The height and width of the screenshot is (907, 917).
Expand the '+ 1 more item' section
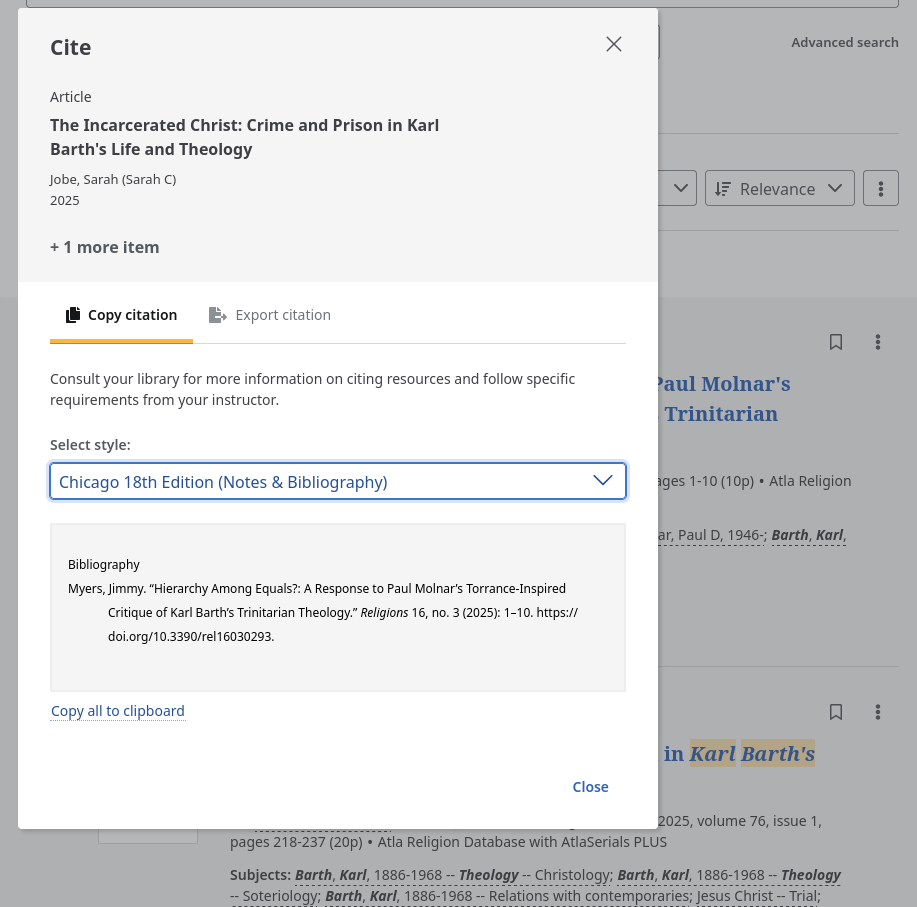[104, 247]
